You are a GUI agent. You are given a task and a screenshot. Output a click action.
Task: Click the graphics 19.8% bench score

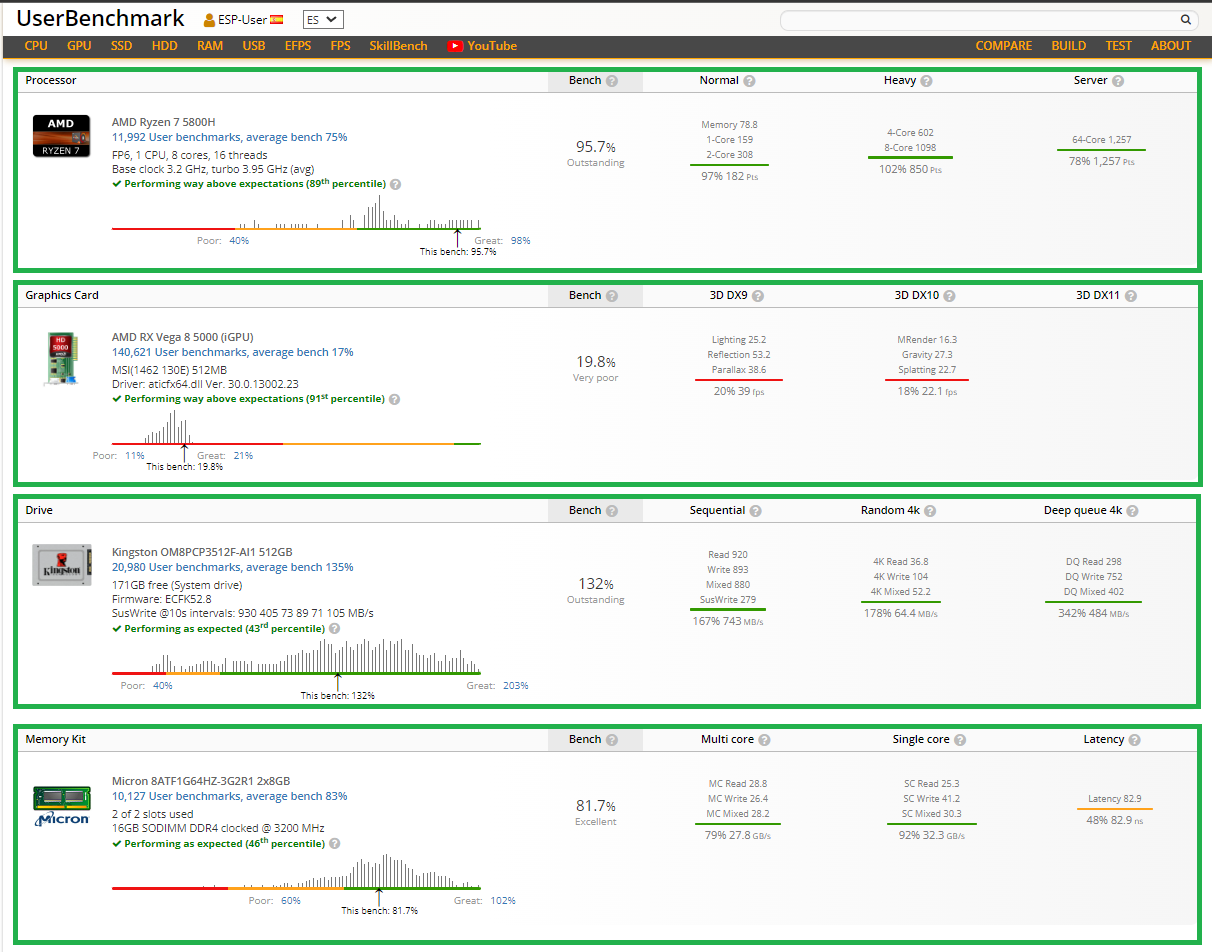pos(596,362)
